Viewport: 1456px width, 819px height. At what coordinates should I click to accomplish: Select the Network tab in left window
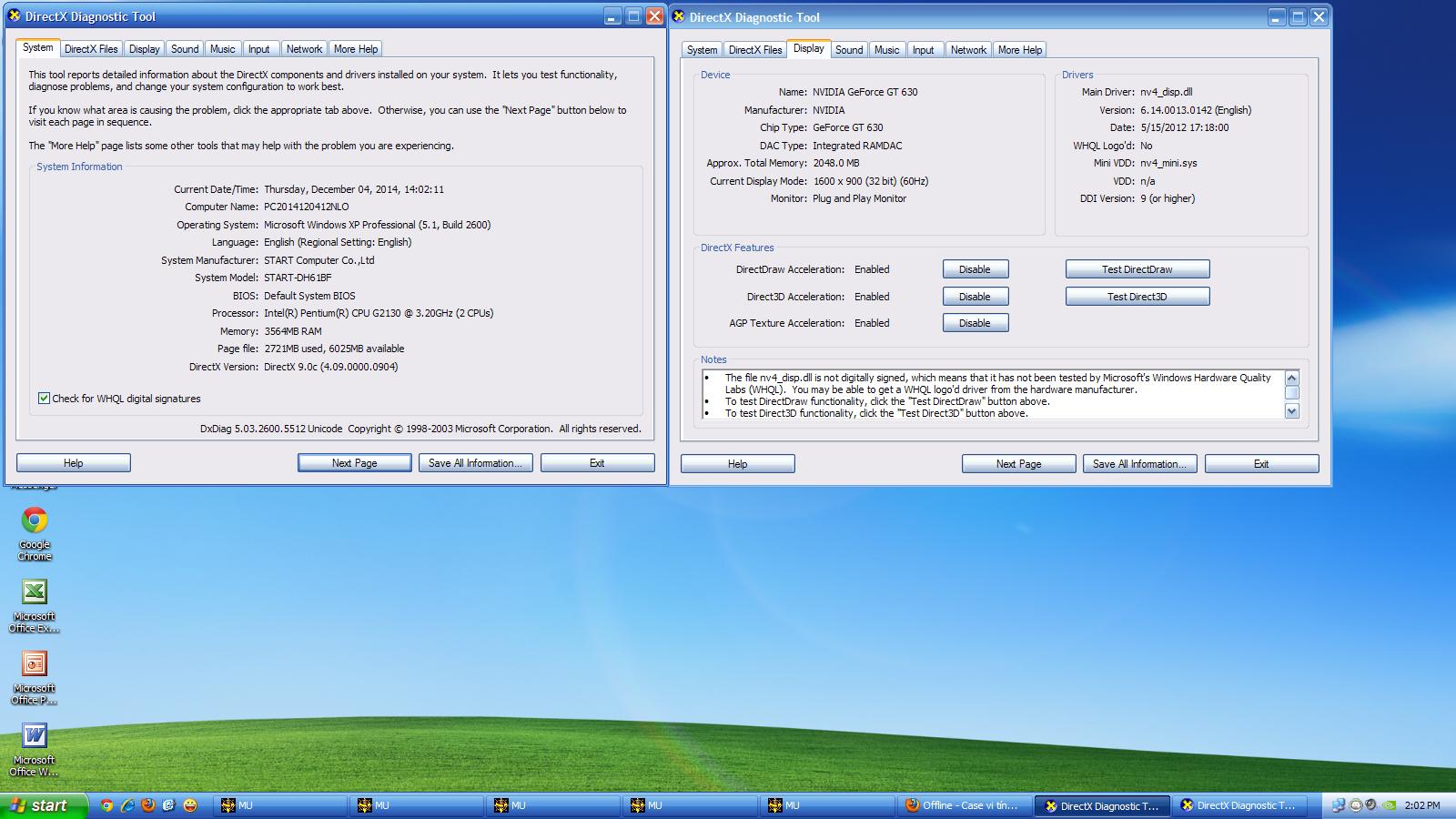point(304,49)
